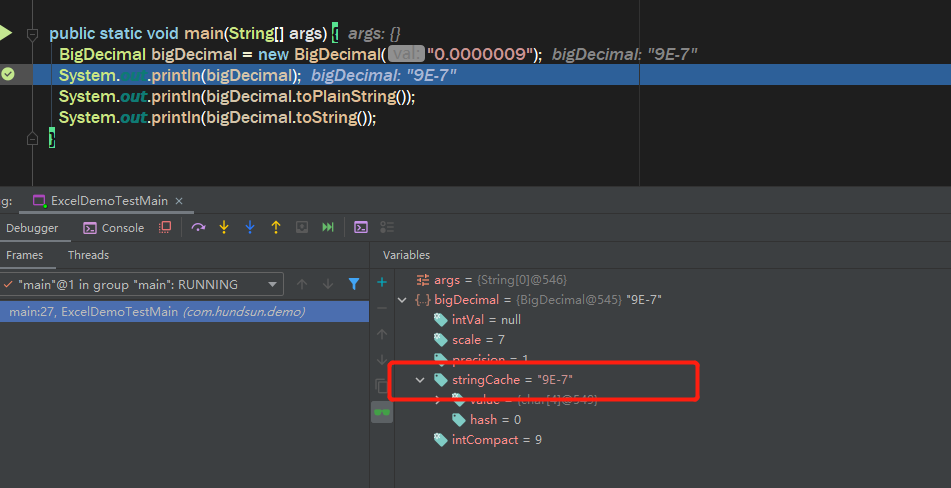Click the main method name in the signature

point(204,33)
